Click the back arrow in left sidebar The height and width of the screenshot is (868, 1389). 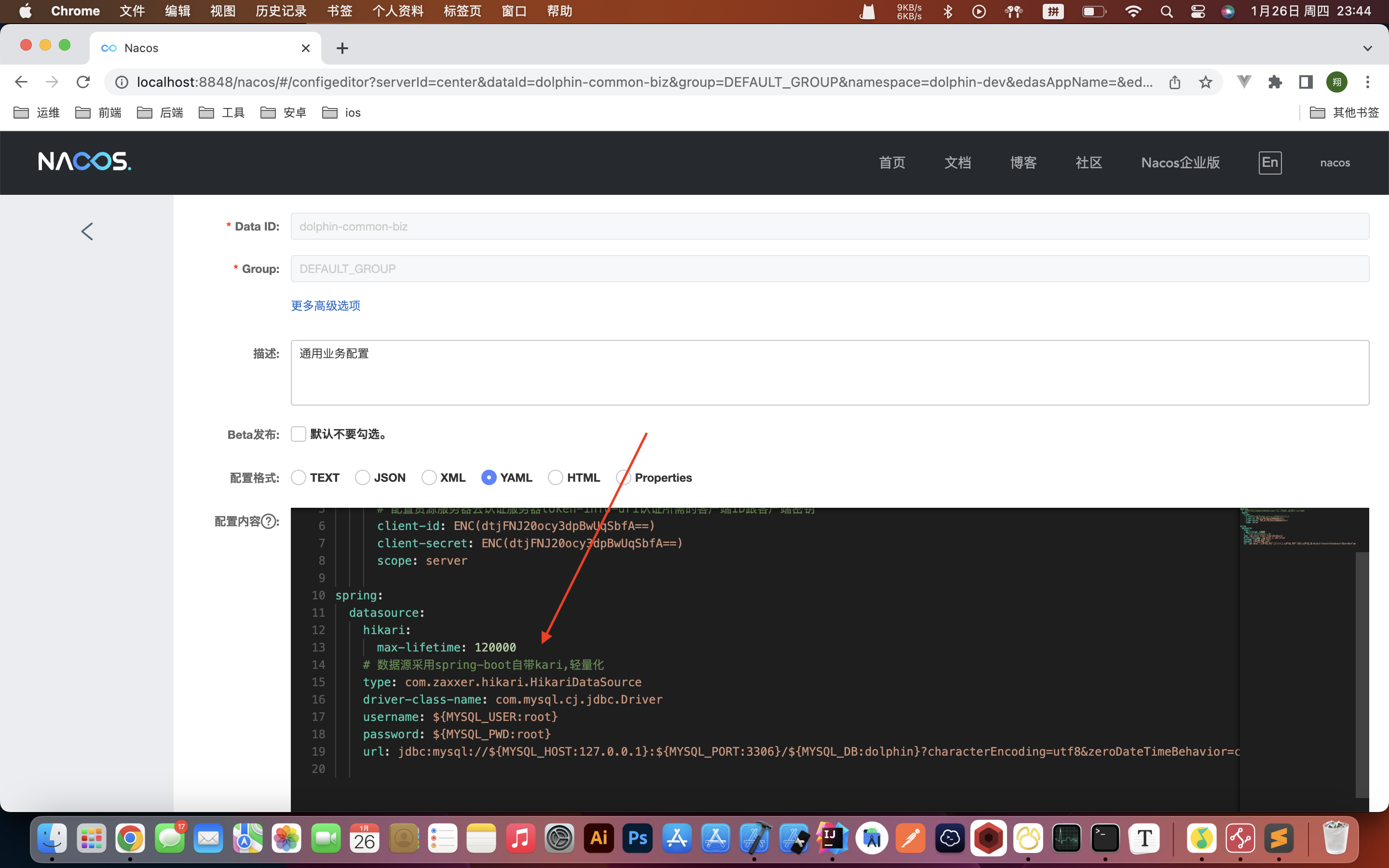(x=87, y=231)
